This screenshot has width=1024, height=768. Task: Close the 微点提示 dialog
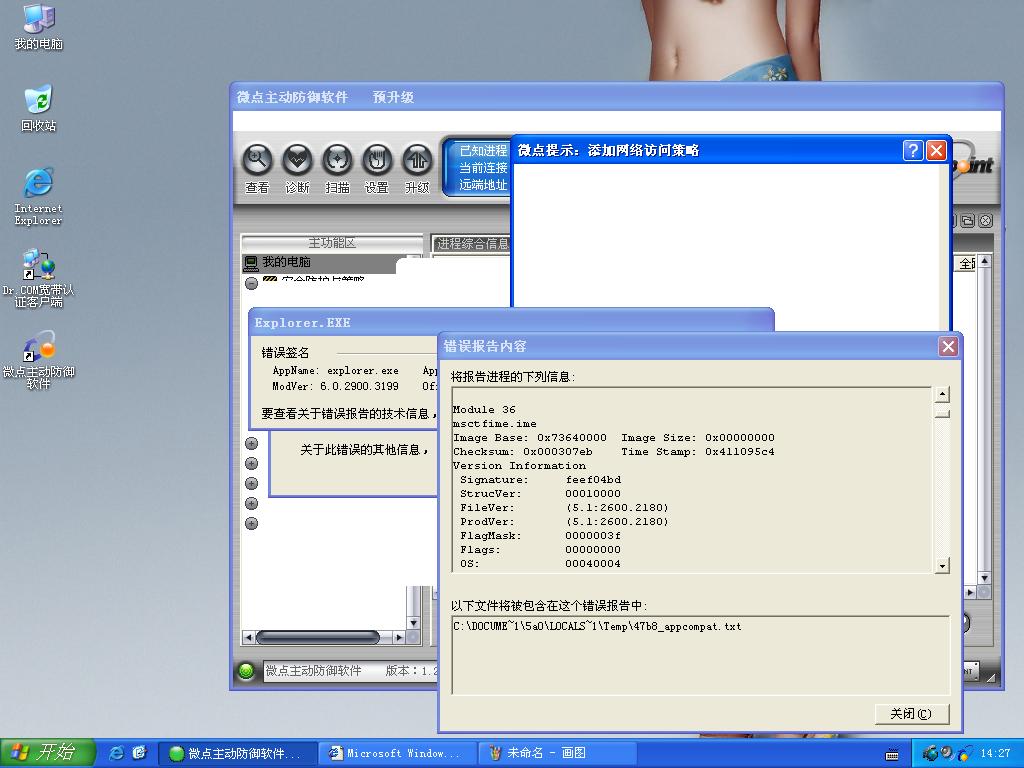[x=936, y=150]
